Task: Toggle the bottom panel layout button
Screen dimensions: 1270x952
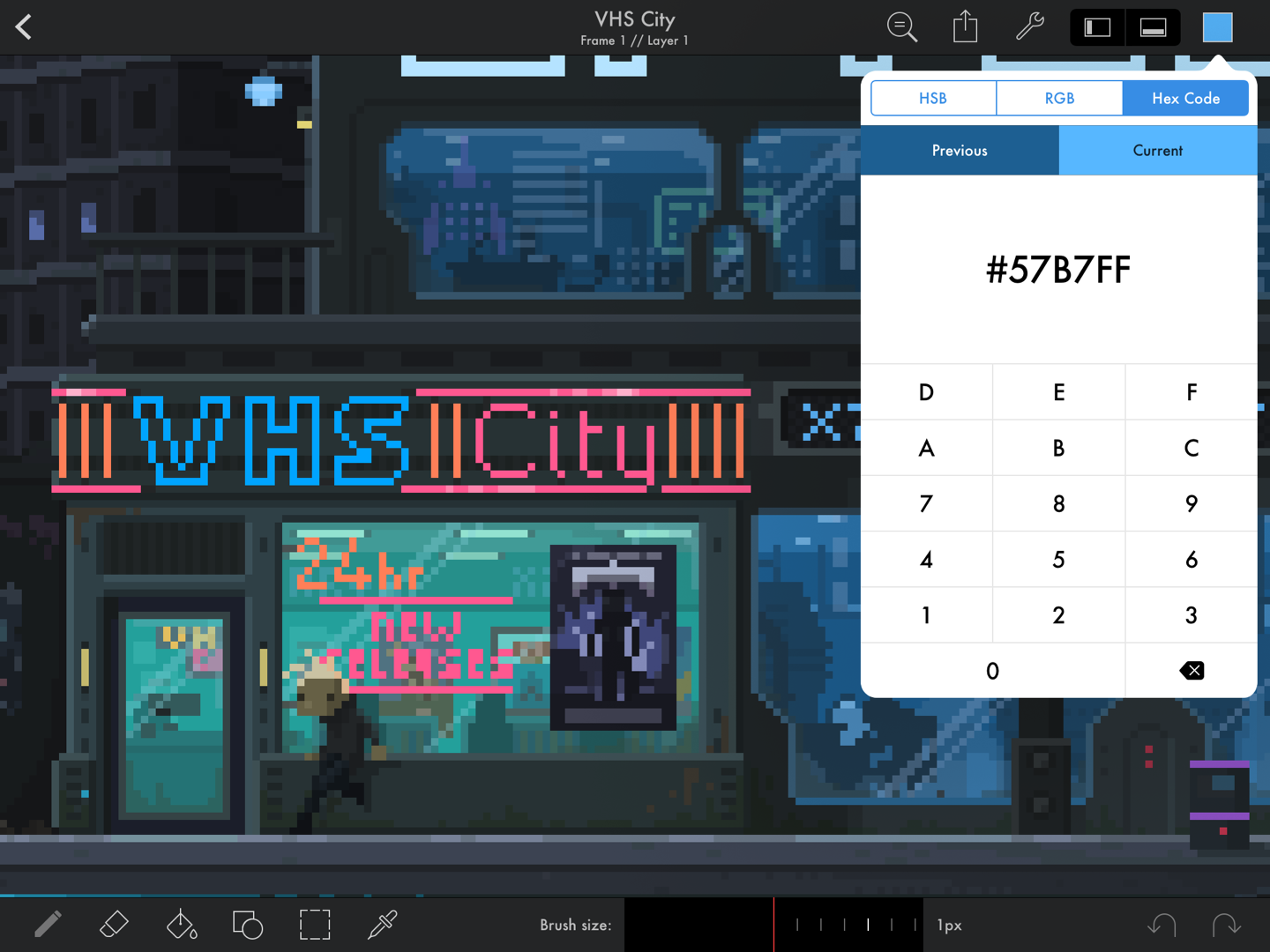Action: (1153, 27)
